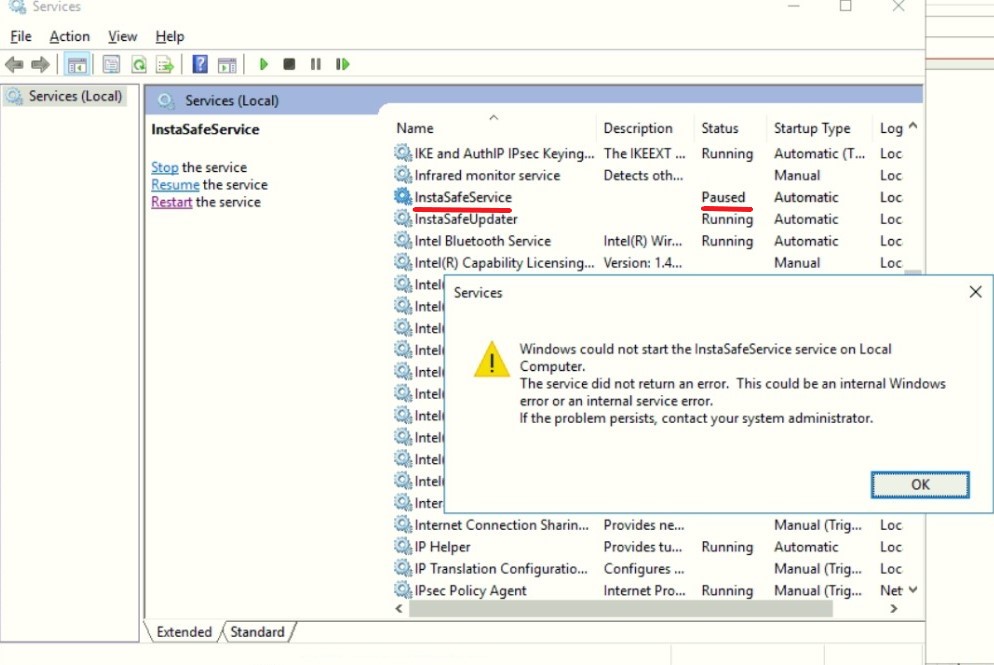This screenshot has width=994, height=665.
Task: Click OK in the Services error dialog
Action: pyautogui.click(x=920, y=485)
